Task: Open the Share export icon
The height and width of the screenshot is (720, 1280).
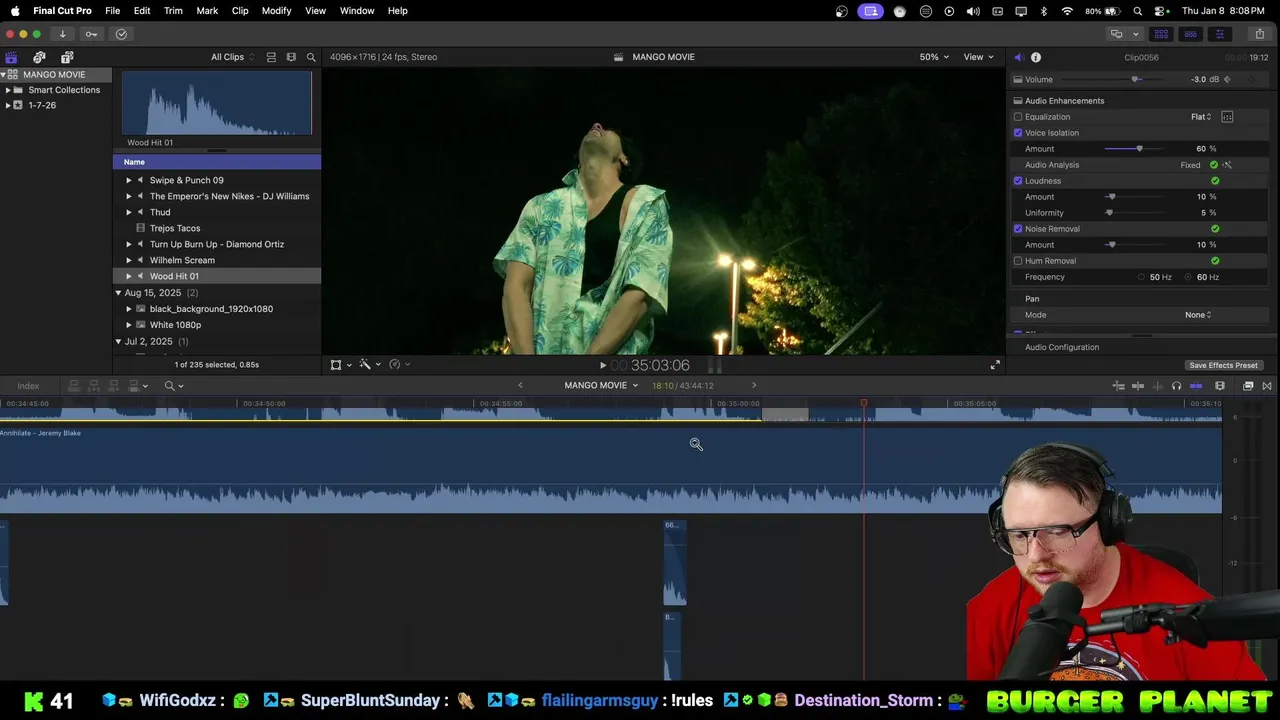Action: point(1260,34)
